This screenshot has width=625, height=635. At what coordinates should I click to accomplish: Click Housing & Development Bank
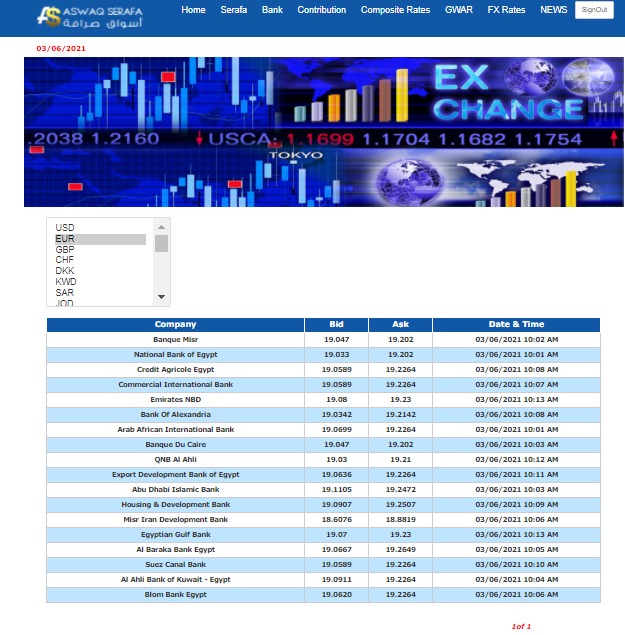[x=175, y=504]
